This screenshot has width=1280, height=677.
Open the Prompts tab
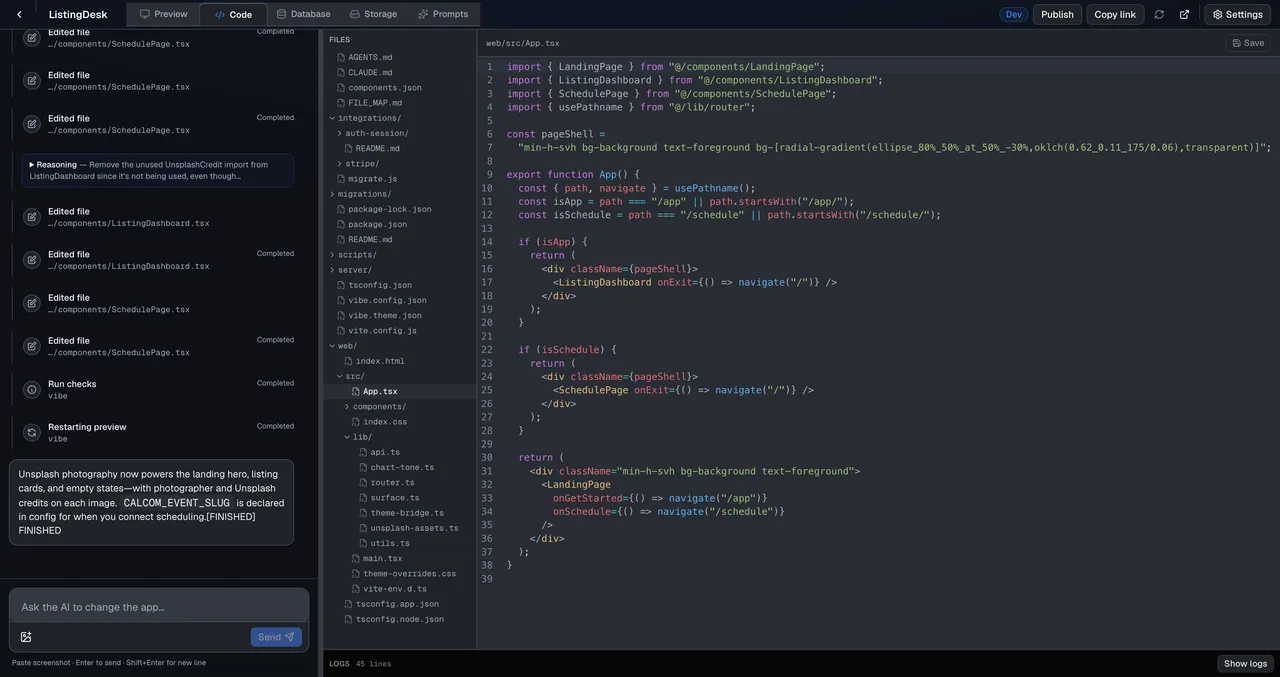443,14
